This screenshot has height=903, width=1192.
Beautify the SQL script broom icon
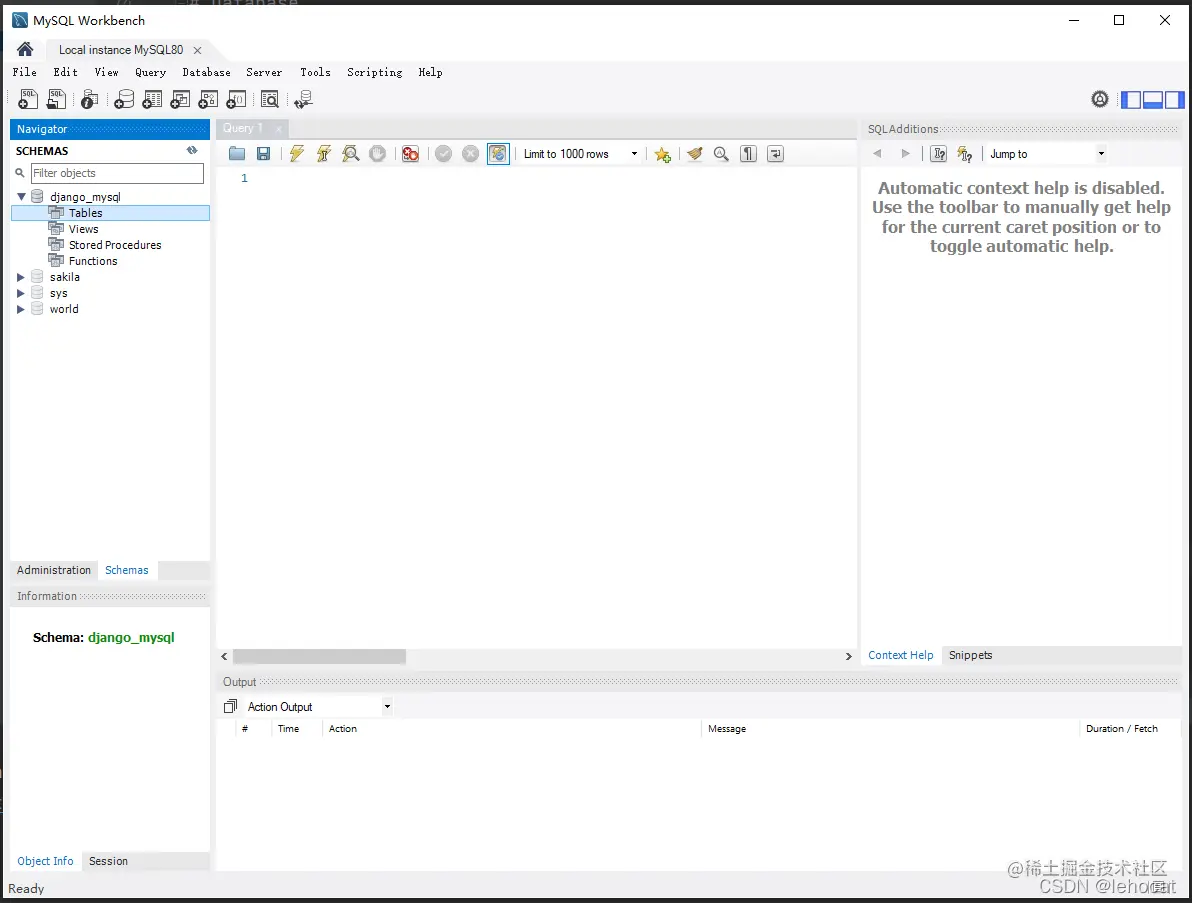pyautogui.click(x=694, y=154)
